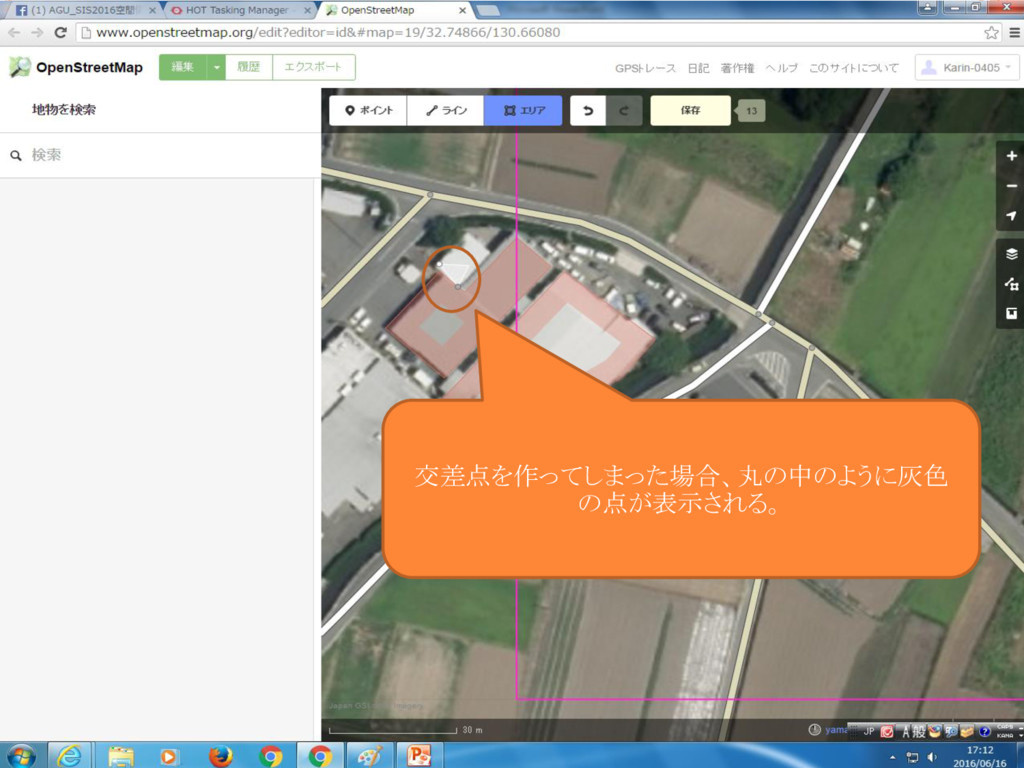The width and height of the screenshot is (1024, 768).
Task: Select the ポイント point drawing tool
Action: 368,110
